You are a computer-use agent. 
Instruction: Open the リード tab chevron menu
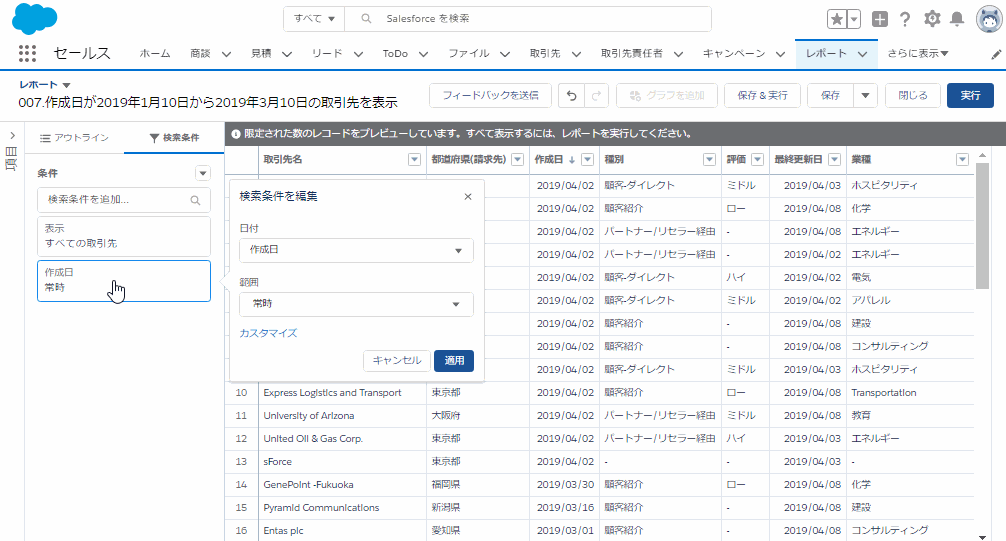point(358,55)
